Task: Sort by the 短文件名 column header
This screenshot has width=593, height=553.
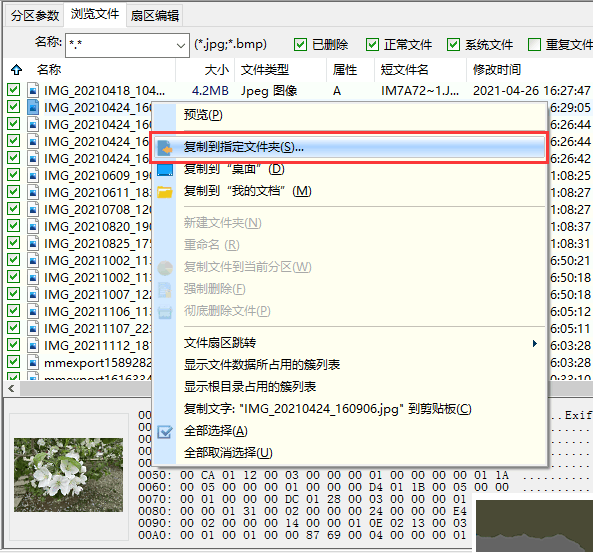Action: point(421,70)
